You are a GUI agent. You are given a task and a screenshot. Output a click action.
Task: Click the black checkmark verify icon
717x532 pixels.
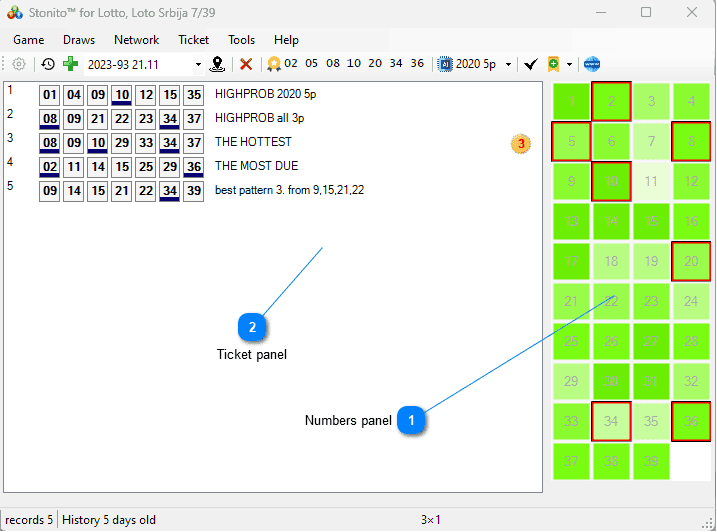click(x=531, y=64)
